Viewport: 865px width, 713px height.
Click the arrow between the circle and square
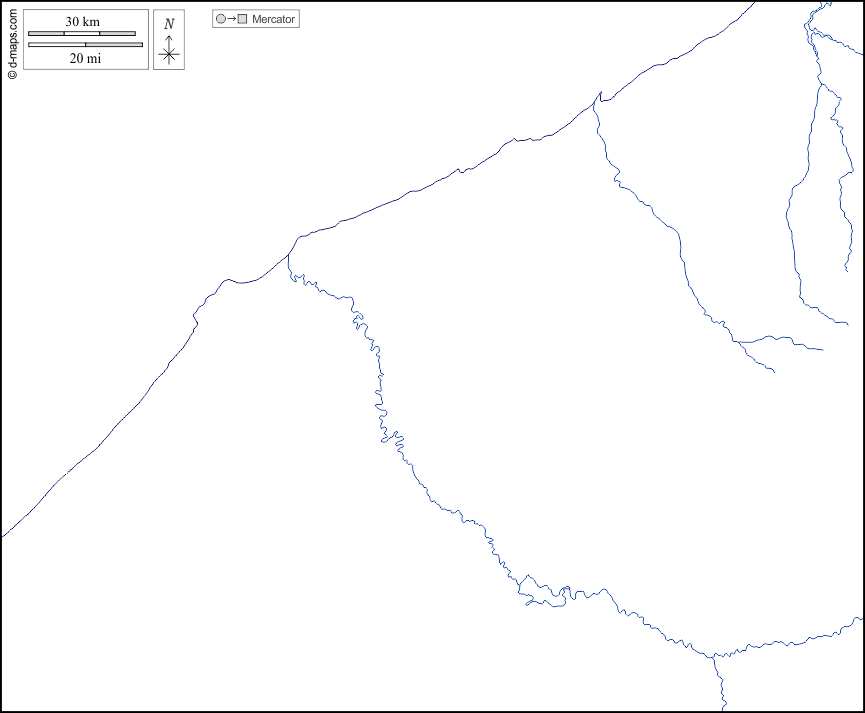(x=231, y=19)
